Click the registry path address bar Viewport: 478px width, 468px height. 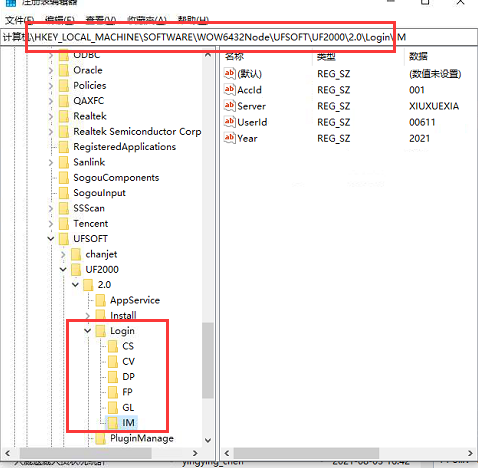pyautogui.click(x=239, y=37)
